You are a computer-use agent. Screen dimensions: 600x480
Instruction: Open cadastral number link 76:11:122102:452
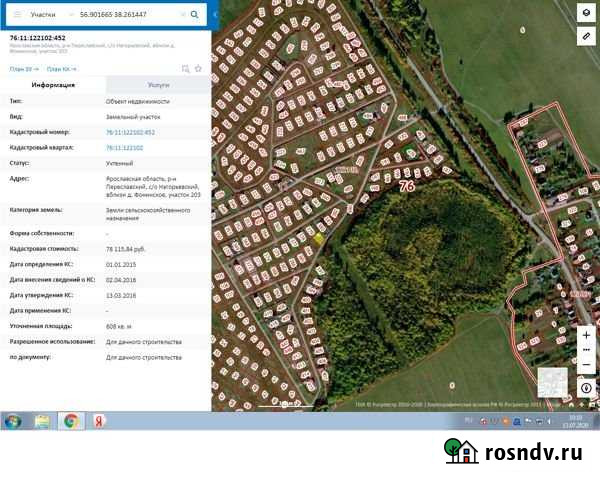130,131
